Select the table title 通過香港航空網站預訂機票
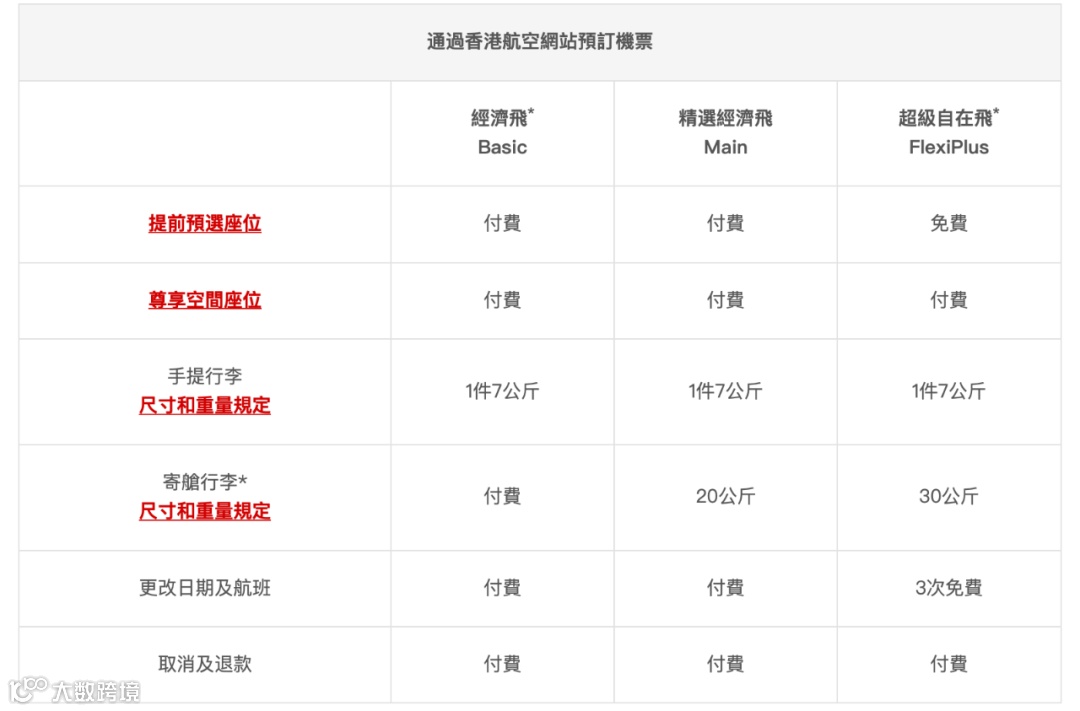The width and height of the screenshot is (1080, 711). tap(539, 41)
